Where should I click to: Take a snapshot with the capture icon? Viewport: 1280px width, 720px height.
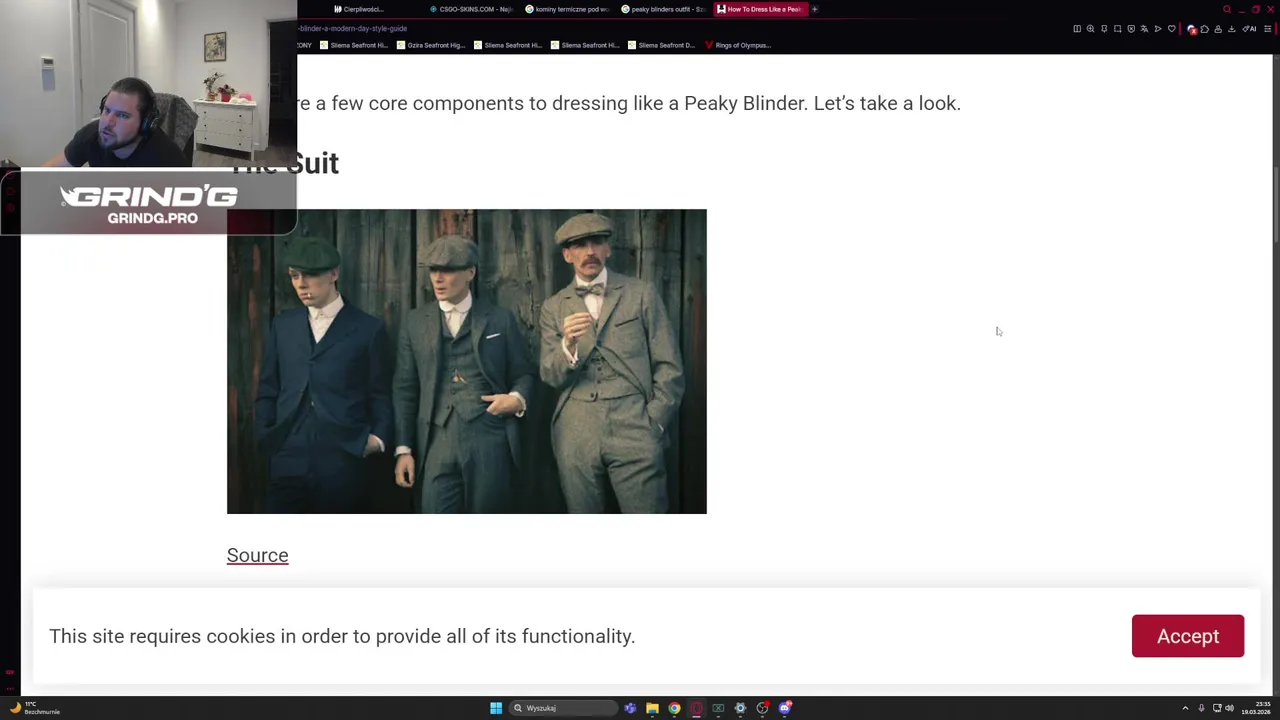click(1118, 29)
